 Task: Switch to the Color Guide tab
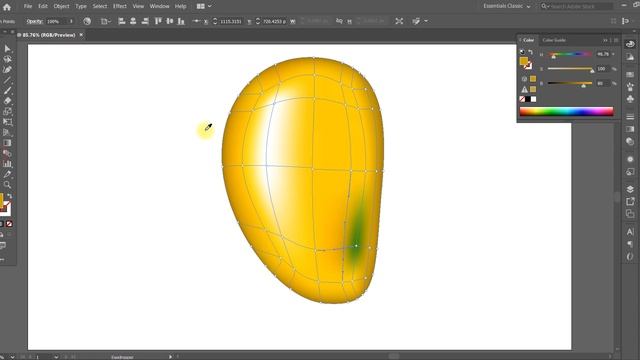coord(554,40)
